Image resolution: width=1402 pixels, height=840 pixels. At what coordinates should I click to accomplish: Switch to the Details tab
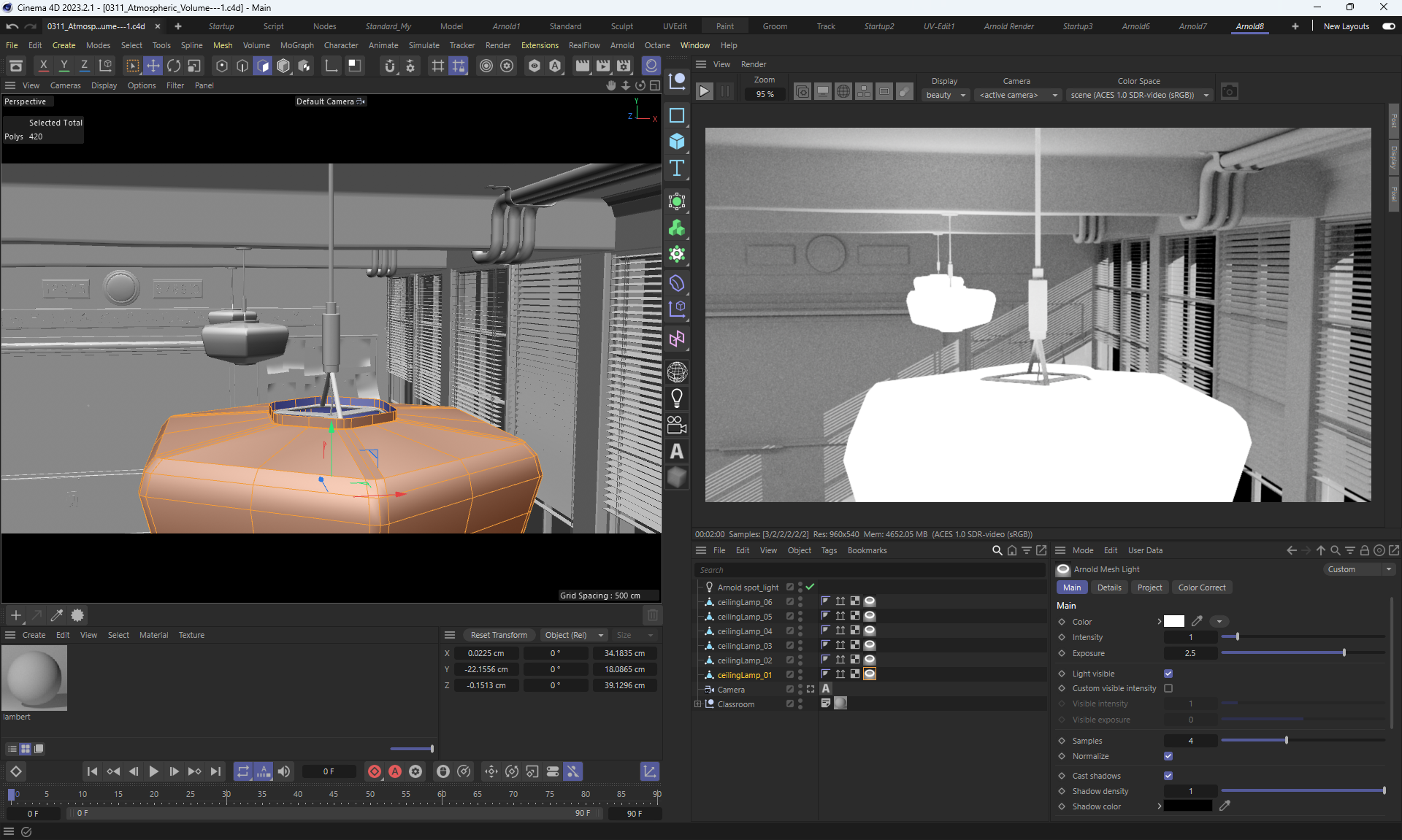click(1108, 587)
